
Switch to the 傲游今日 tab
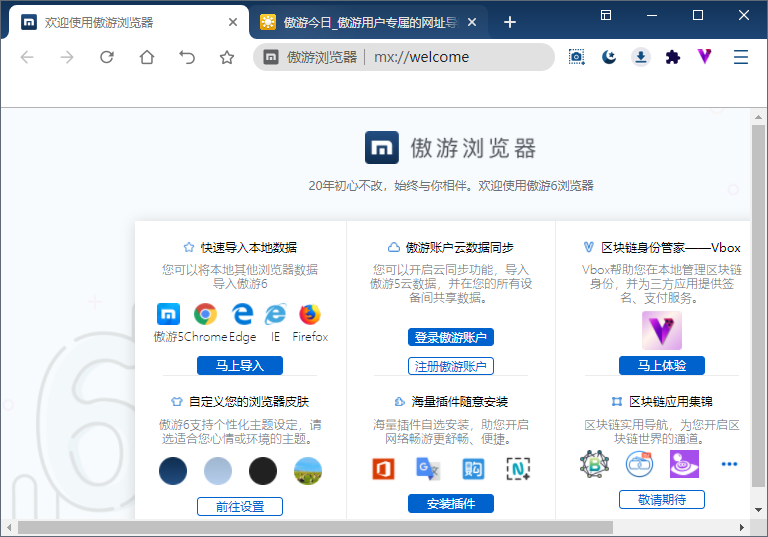tap(370, 22)
